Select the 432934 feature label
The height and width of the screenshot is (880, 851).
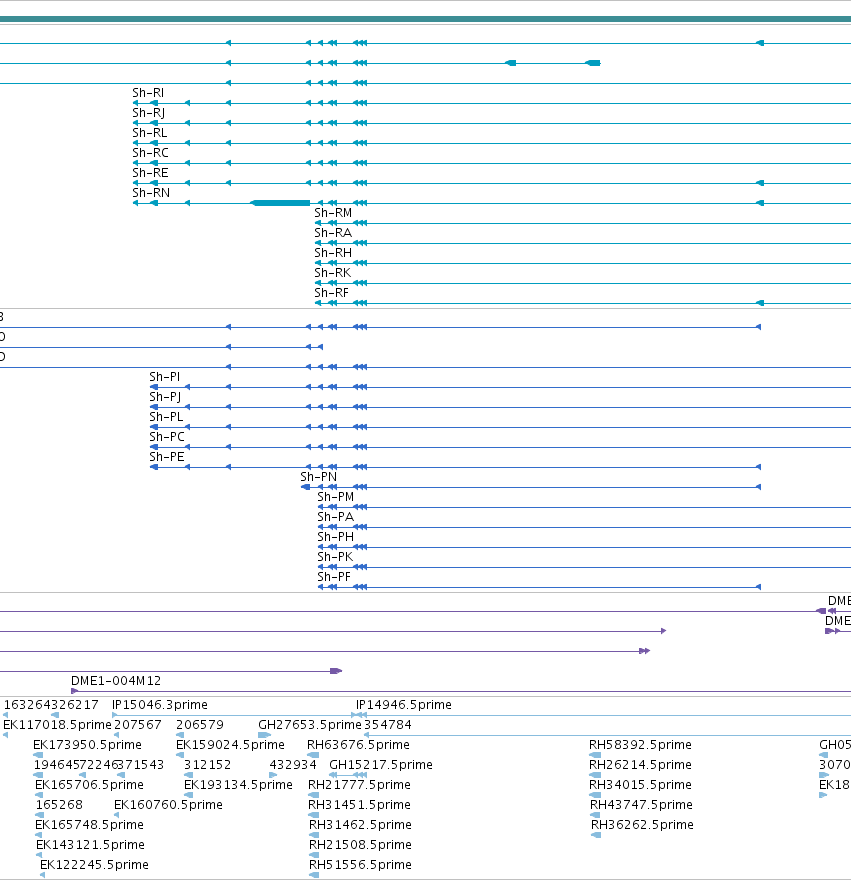tap(293, 765)
